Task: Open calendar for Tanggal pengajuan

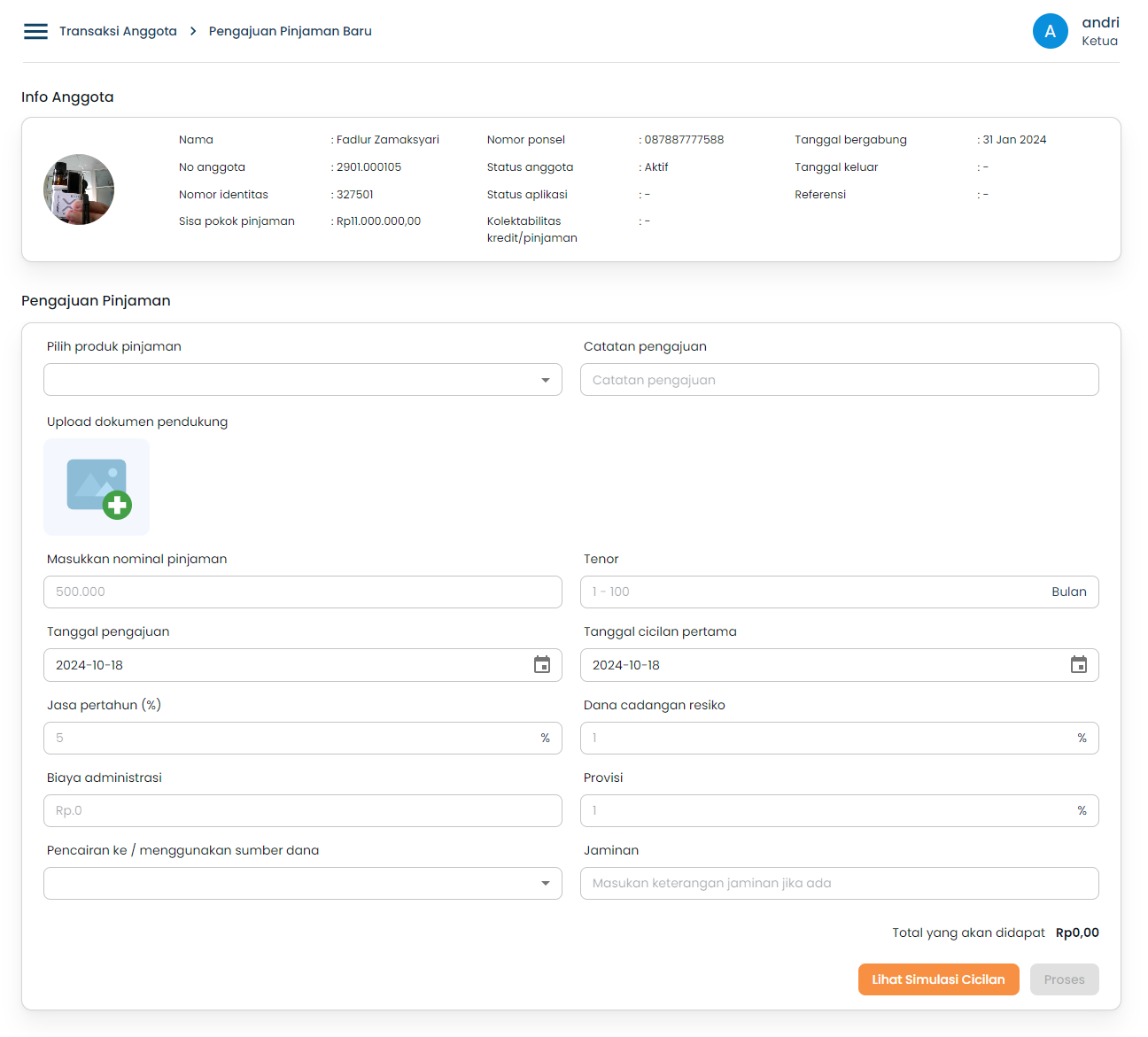Action: point(542,665)
